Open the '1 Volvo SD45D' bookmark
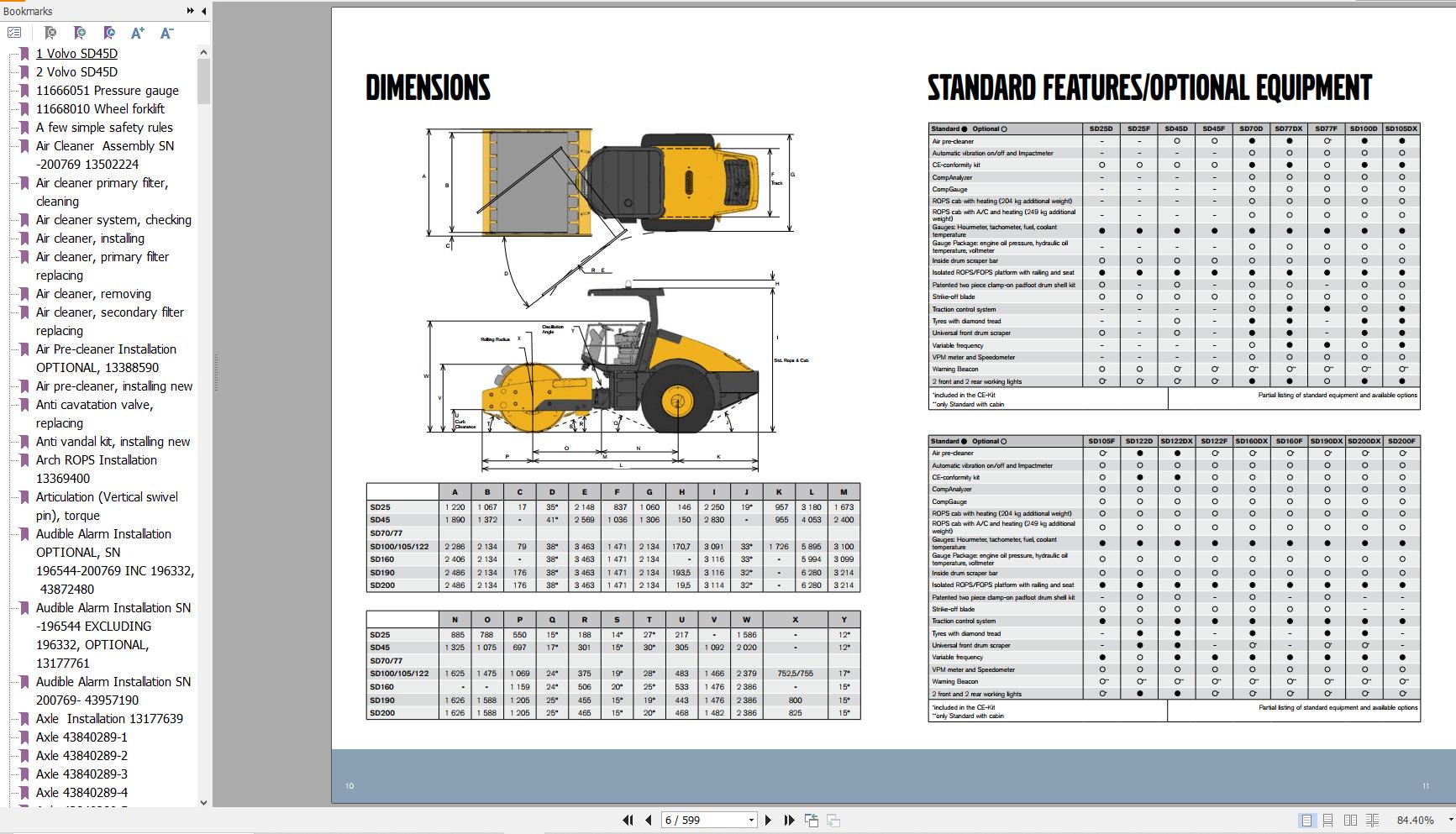Viewport: 1456px width, 834px height. (76, 53)
